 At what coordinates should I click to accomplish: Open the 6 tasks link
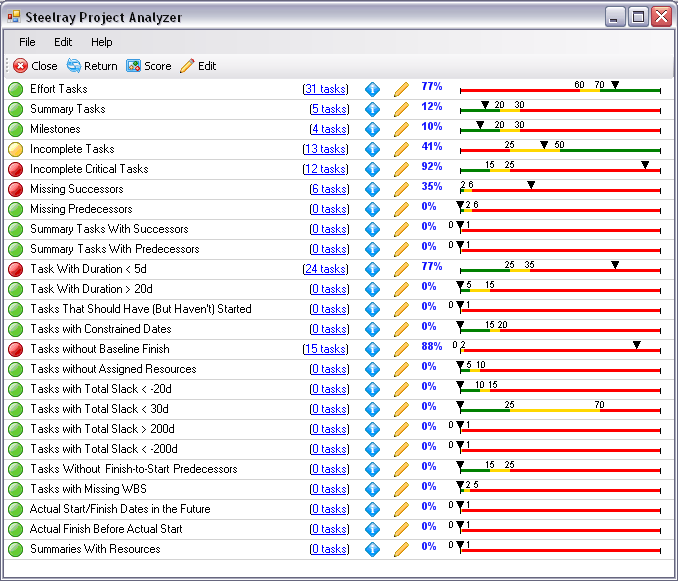click(x=329, y=189)
